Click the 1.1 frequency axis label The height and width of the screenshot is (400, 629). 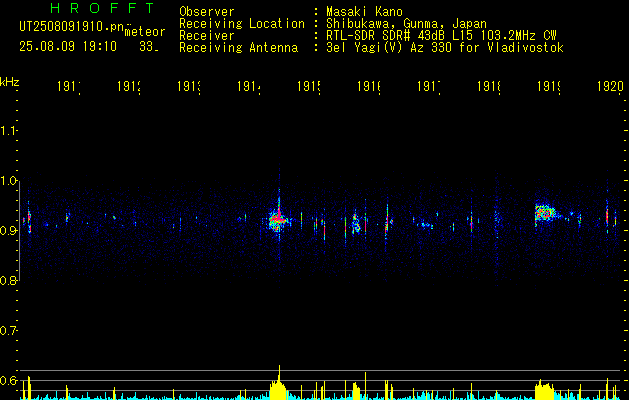(x=8, y=131)
